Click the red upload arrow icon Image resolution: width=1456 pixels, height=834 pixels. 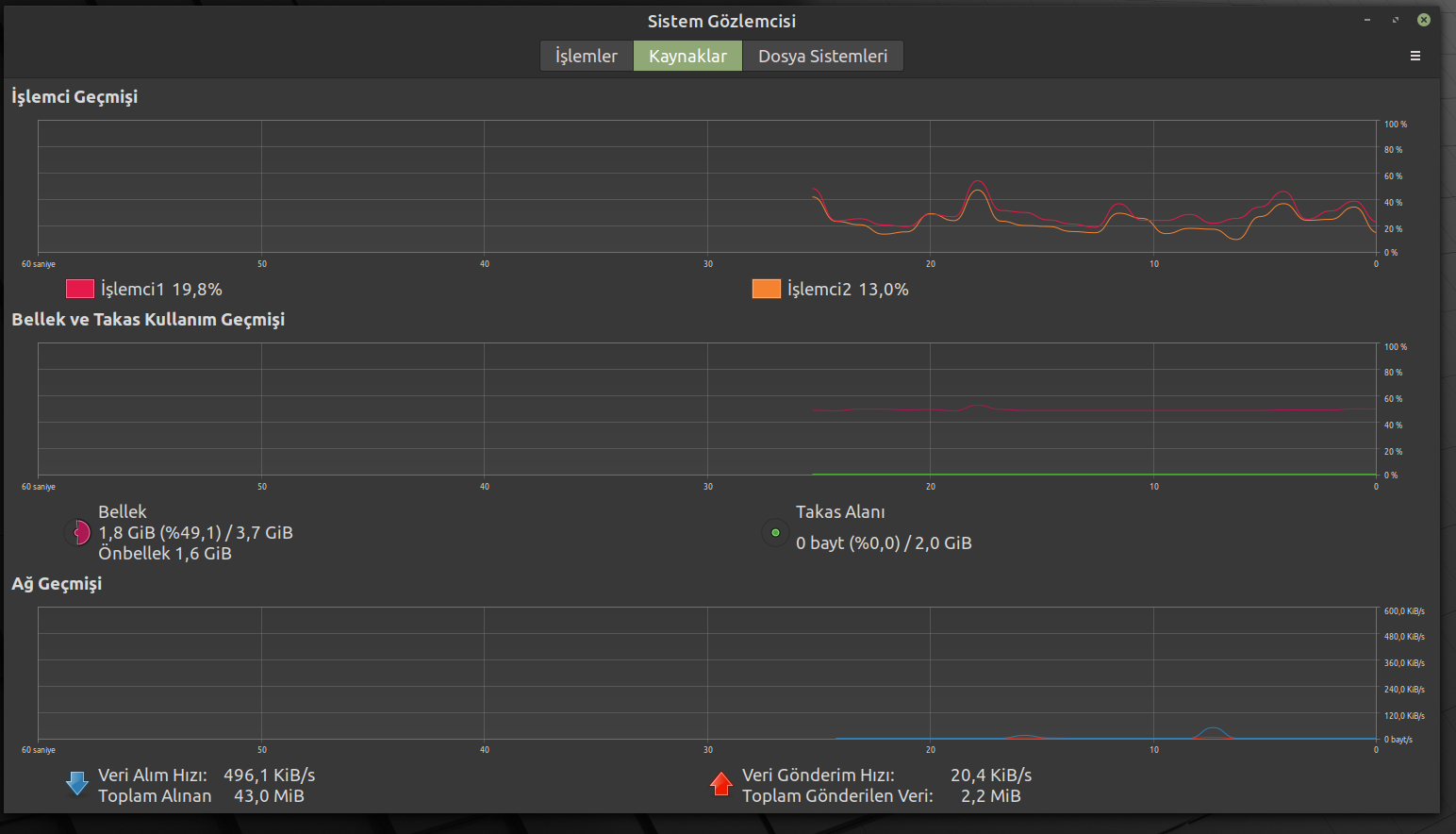pos(721,784)
